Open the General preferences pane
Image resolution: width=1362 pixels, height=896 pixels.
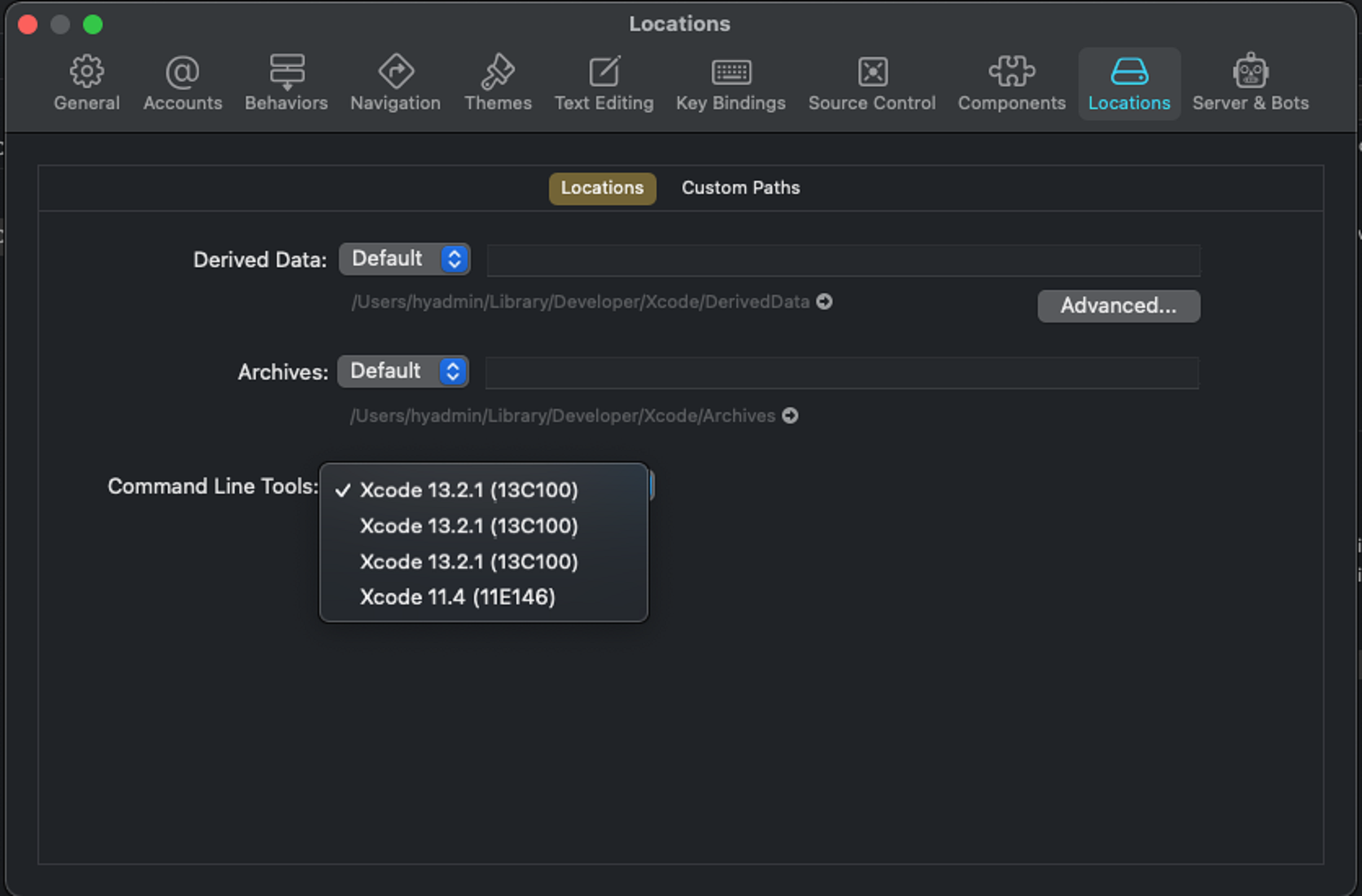coord(86,84)
